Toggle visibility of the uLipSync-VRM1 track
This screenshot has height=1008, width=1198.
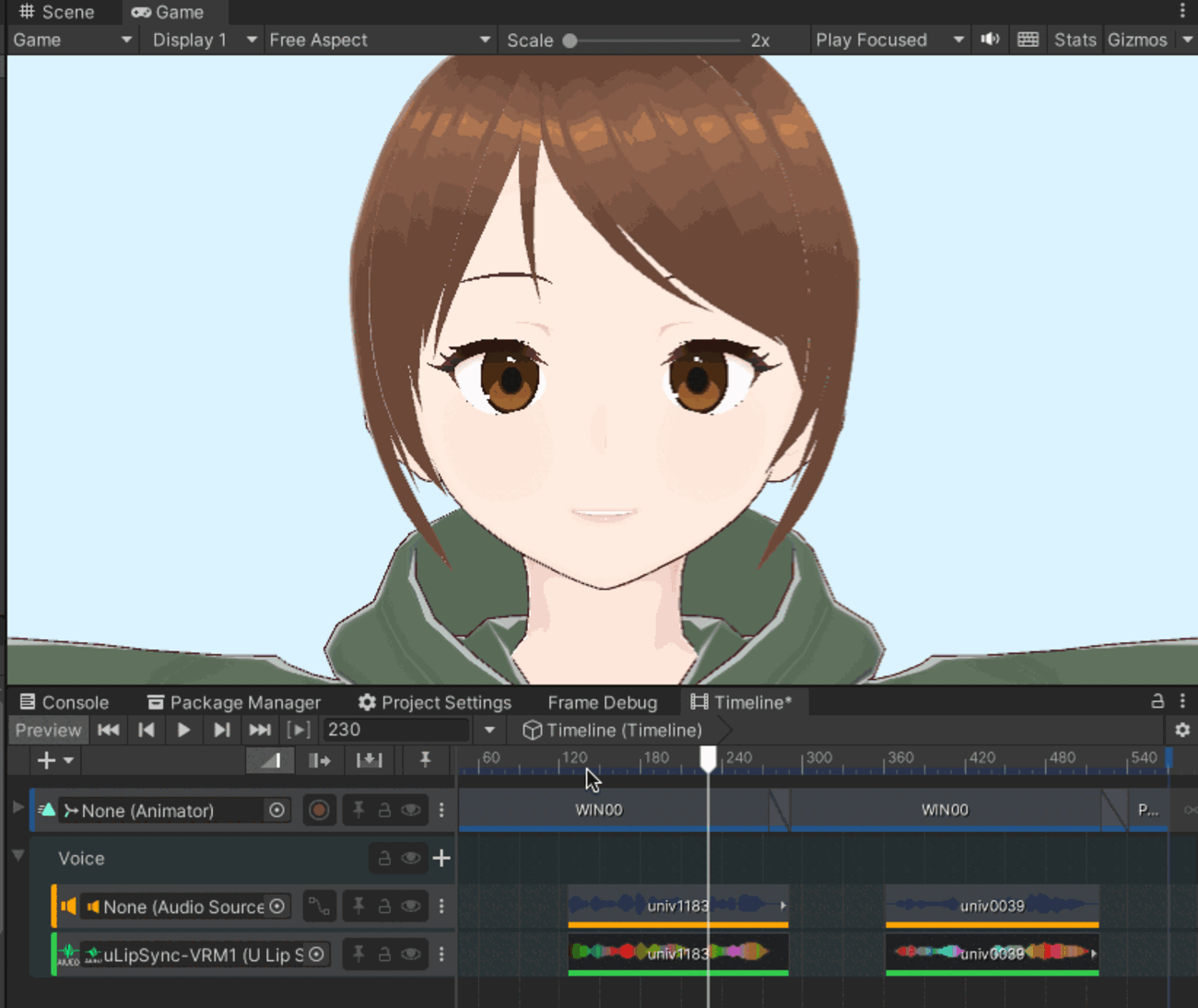(x=411, y=955)
